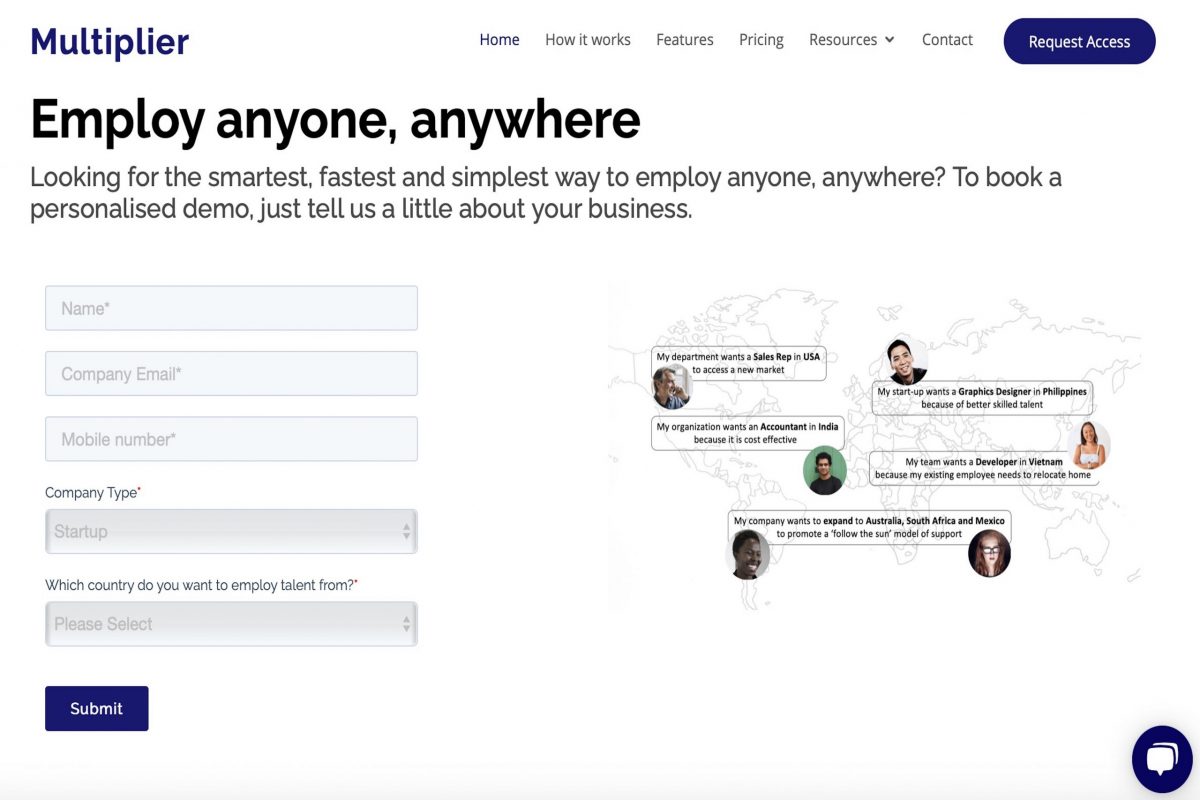Click the Company Type label
Image resolution: width=1200 pixels, height=800 pixels.
(x=93, y=492)
